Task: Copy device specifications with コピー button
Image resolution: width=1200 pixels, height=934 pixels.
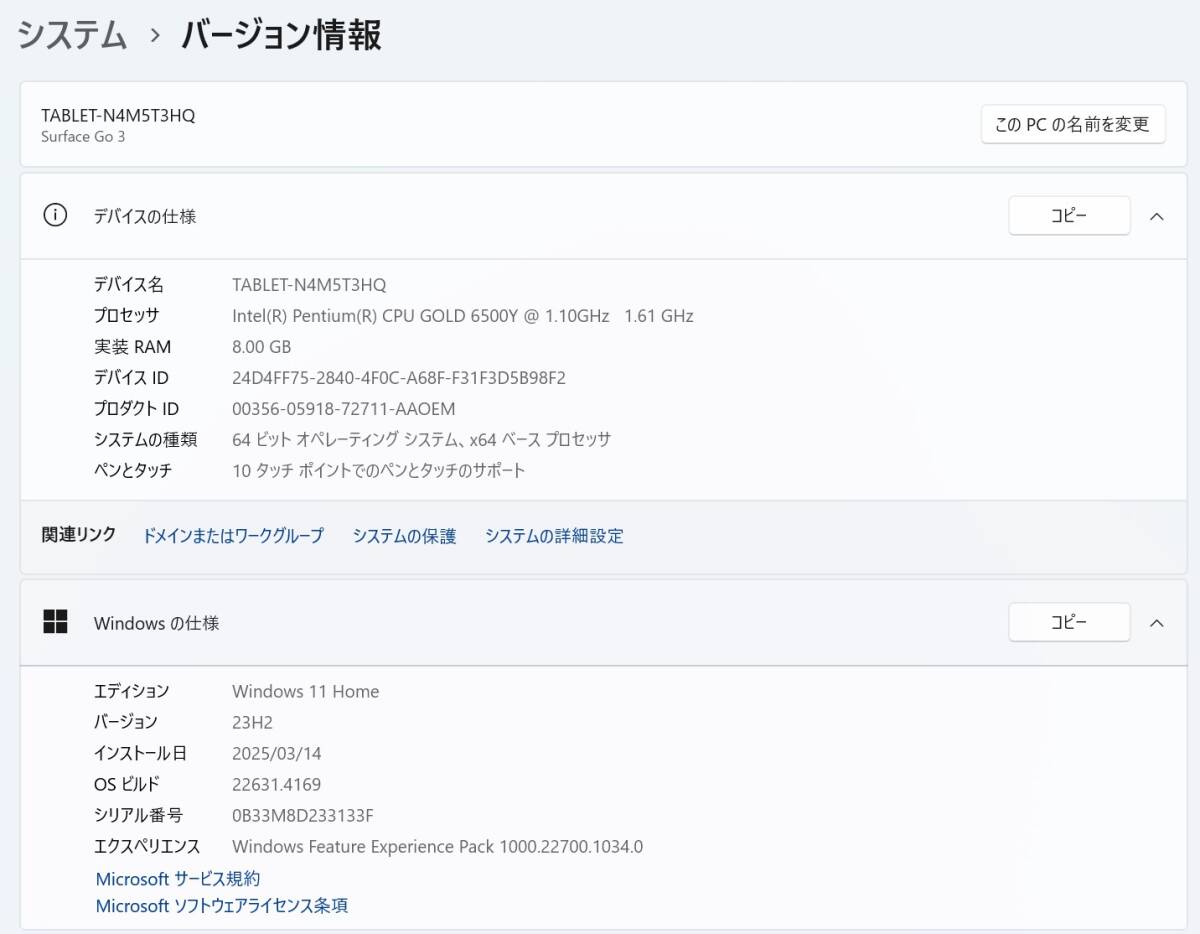Action: [x=1069, y=216]
